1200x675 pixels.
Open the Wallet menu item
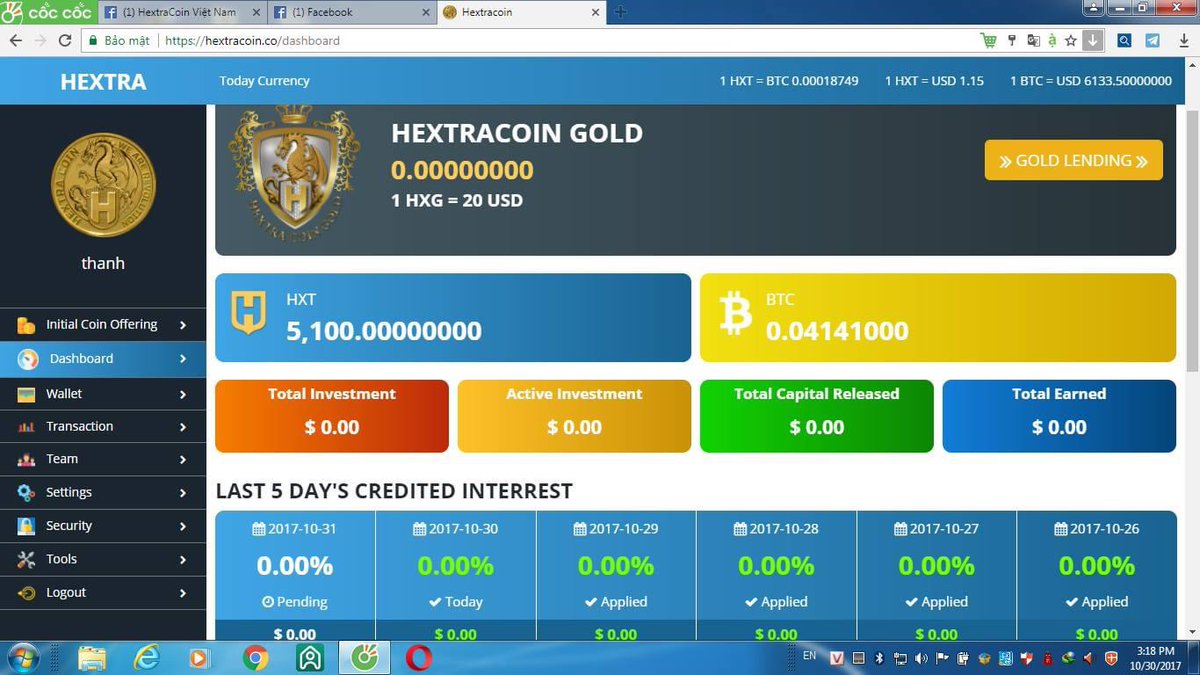pyautogui.click(x=103, y=394)
